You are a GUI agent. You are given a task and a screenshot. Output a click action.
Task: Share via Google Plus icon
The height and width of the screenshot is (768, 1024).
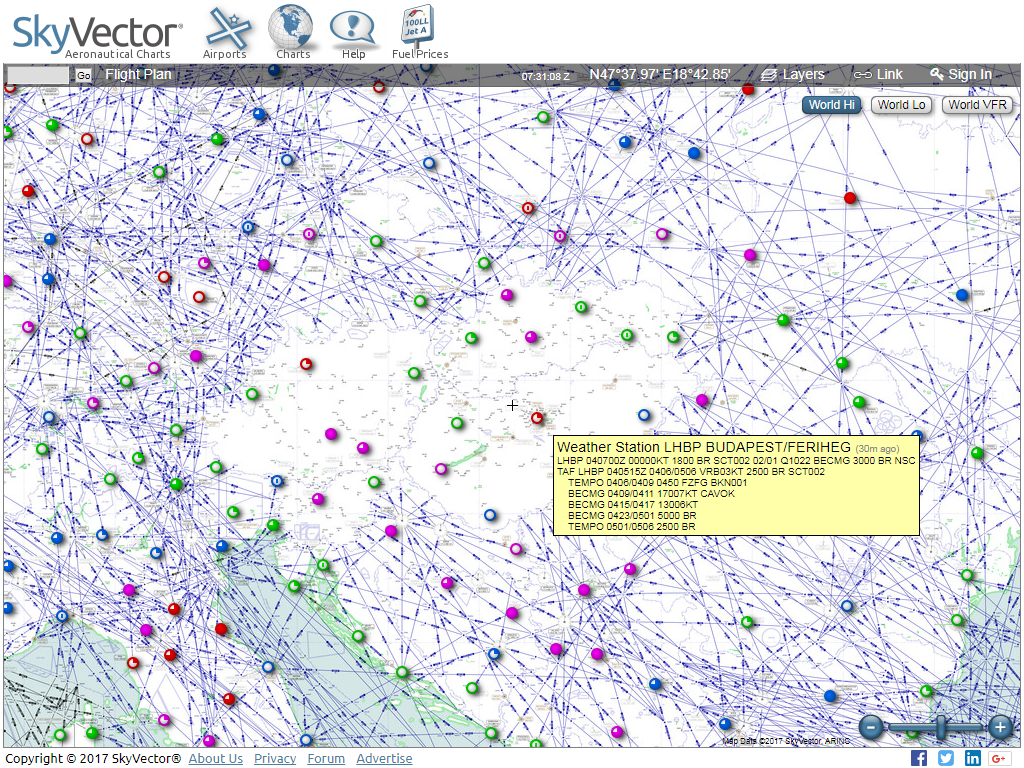click(999, 758)
